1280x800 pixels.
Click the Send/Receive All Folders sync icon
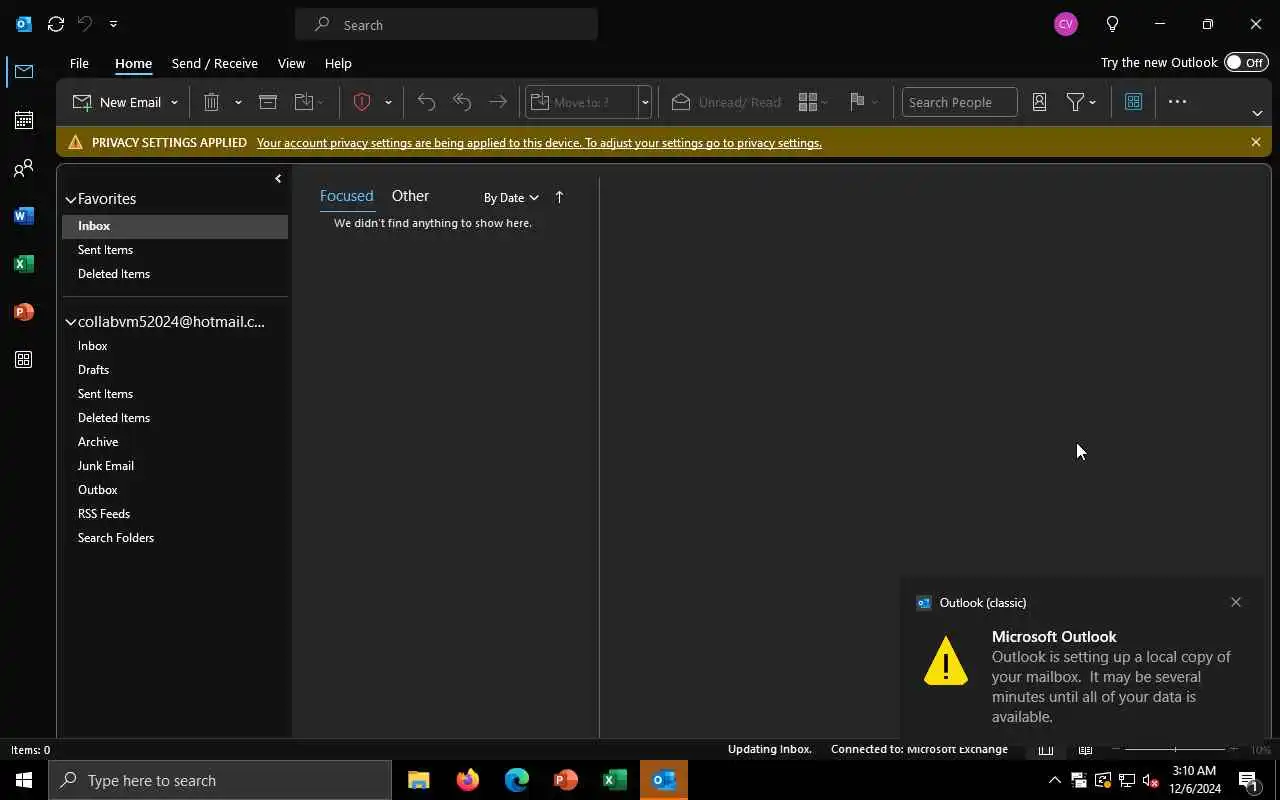pyautogui.click(x=56, y=24)
